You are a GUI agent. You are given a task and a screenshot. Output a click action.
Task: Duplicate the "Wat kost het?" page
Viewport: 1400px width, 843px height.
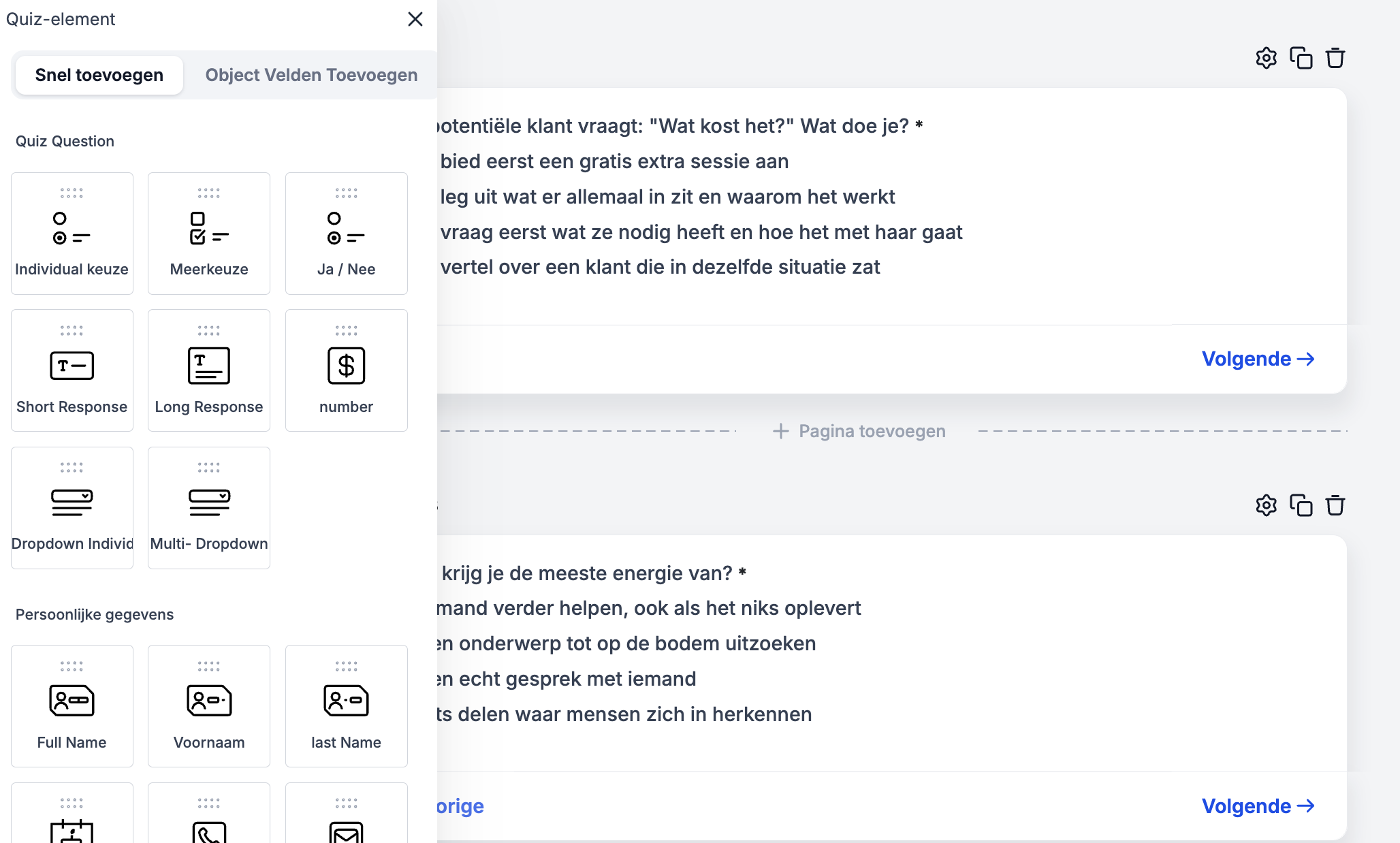pos(1301,58)
